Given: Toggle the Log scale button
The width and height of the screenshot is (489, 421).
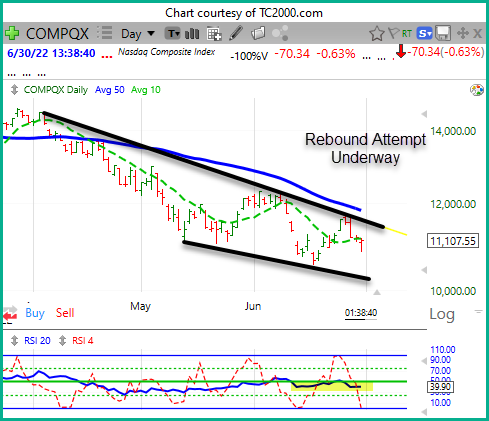Looking at the screenshot, I should (x=442, y=314).
